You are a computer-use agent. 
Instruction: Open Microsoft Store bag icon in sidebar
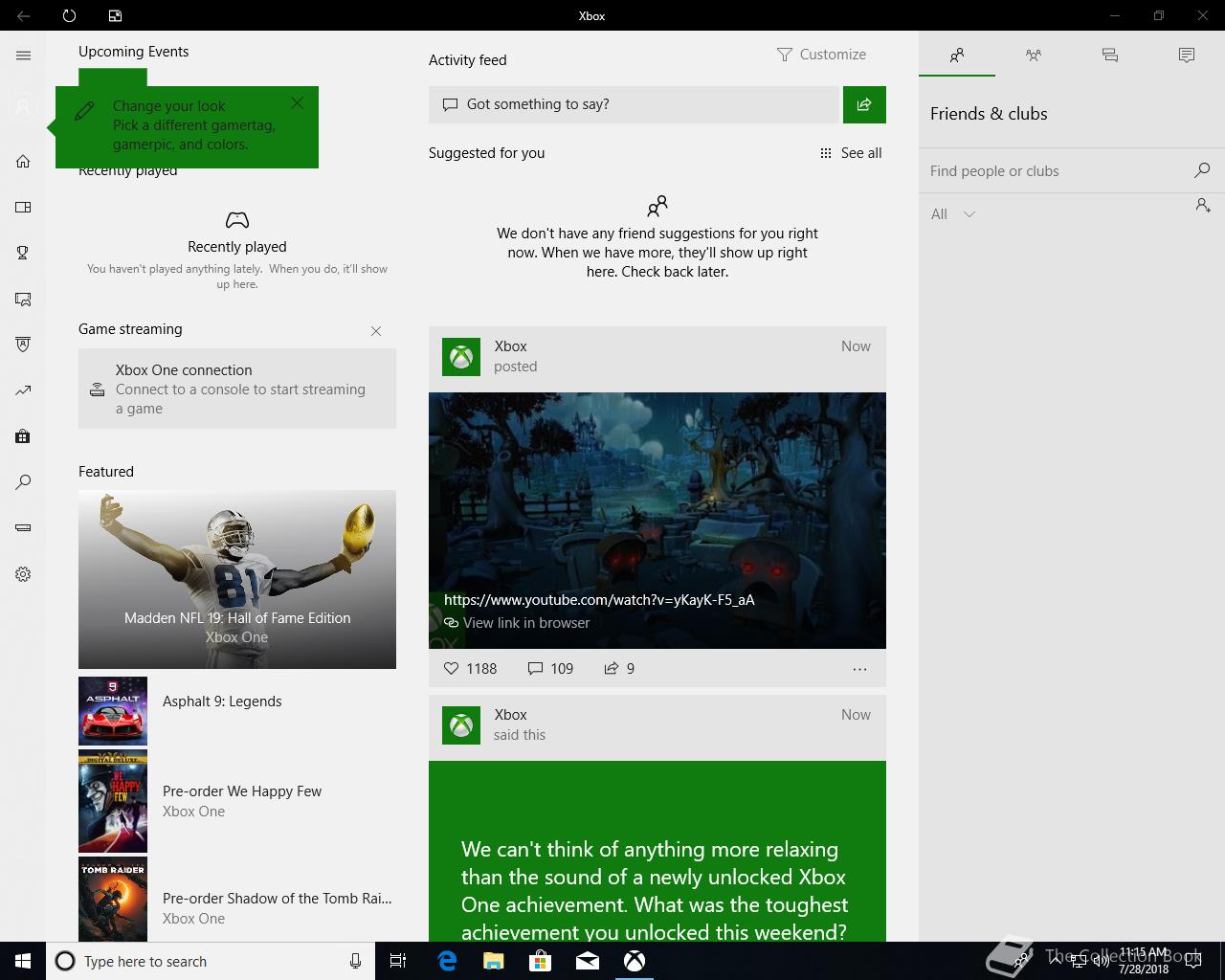click(x=23, y=436)
